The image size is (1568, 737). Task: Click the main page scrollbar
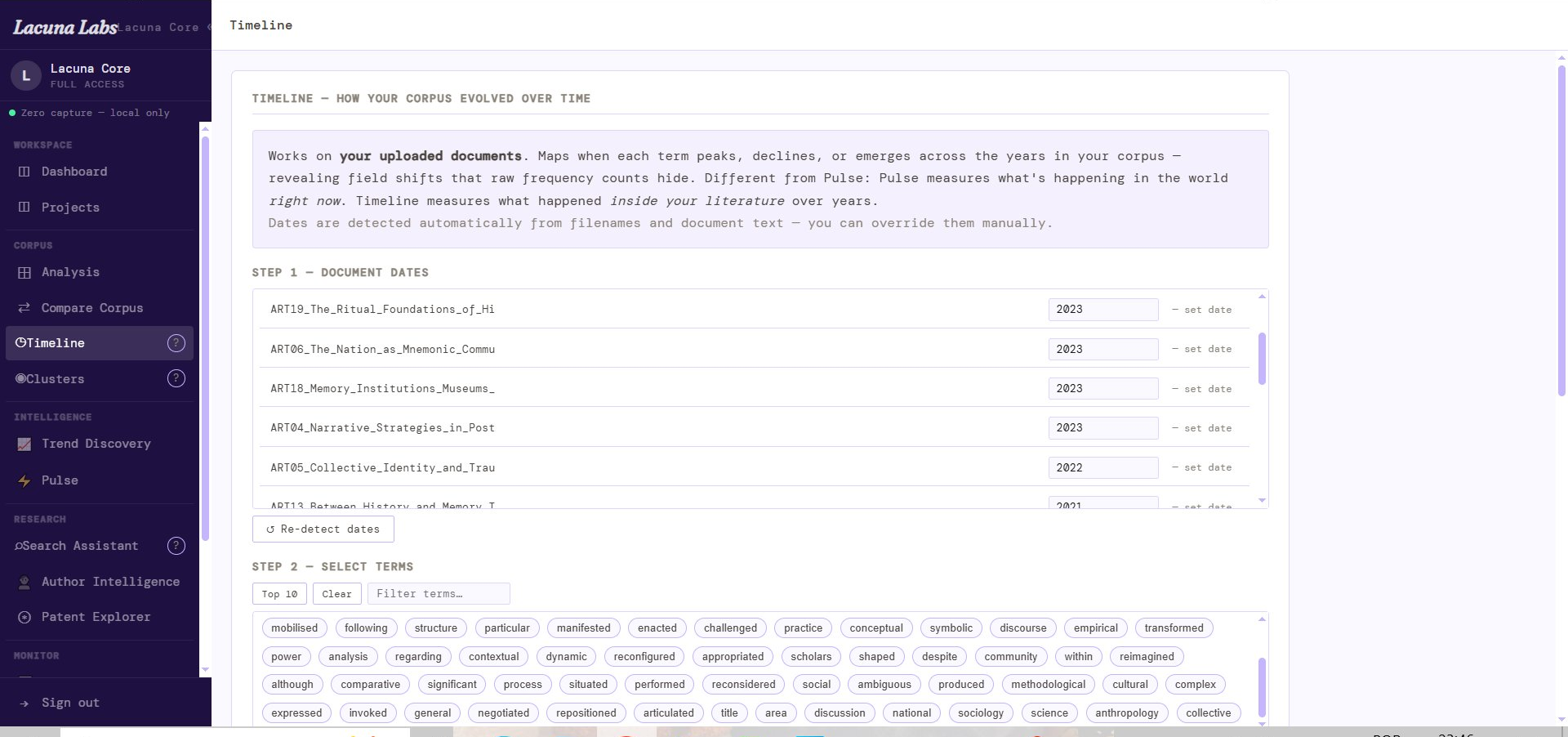tap(1562, 230)
